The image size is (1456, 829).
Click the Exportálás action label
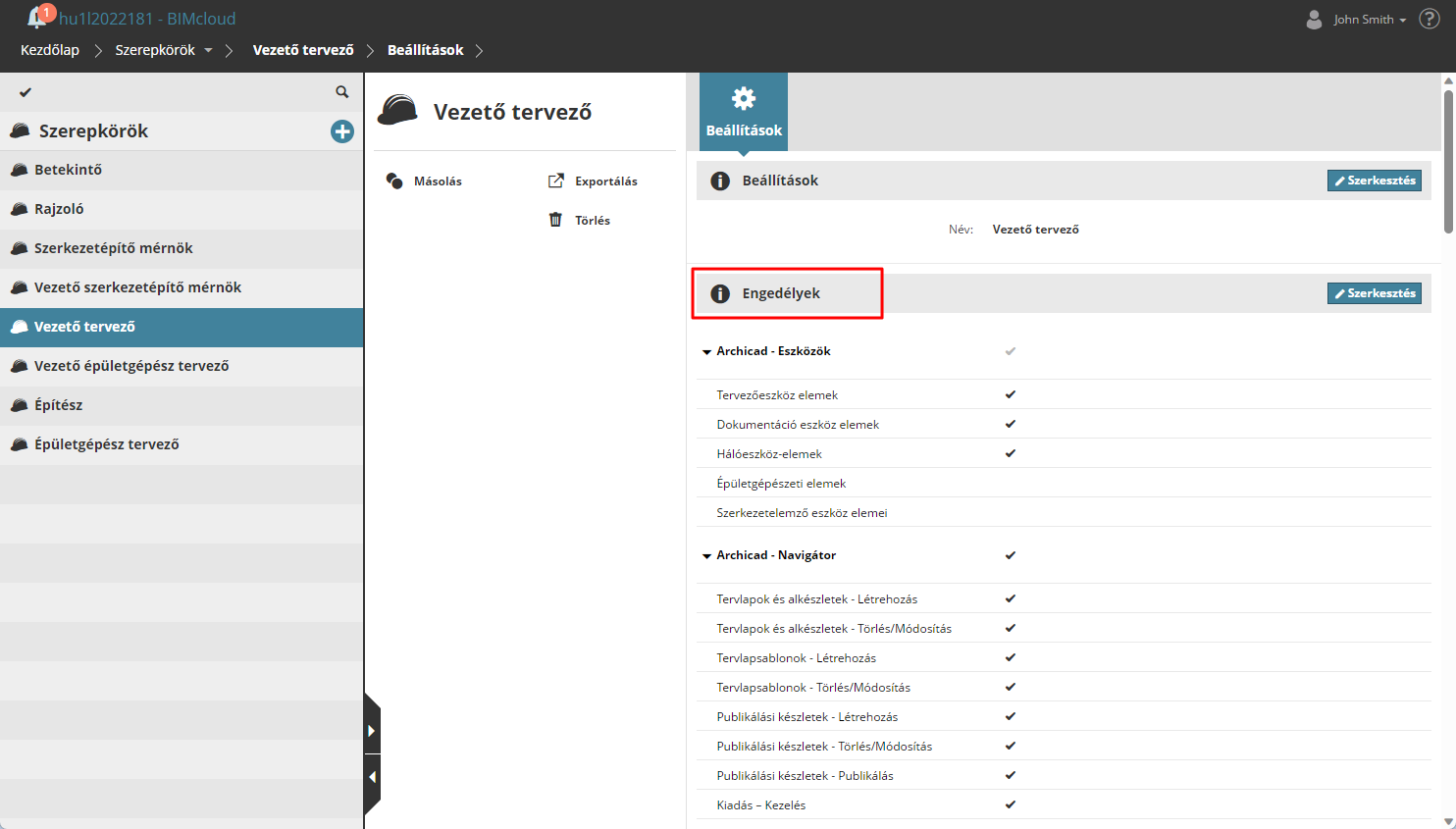pos(606,181)
